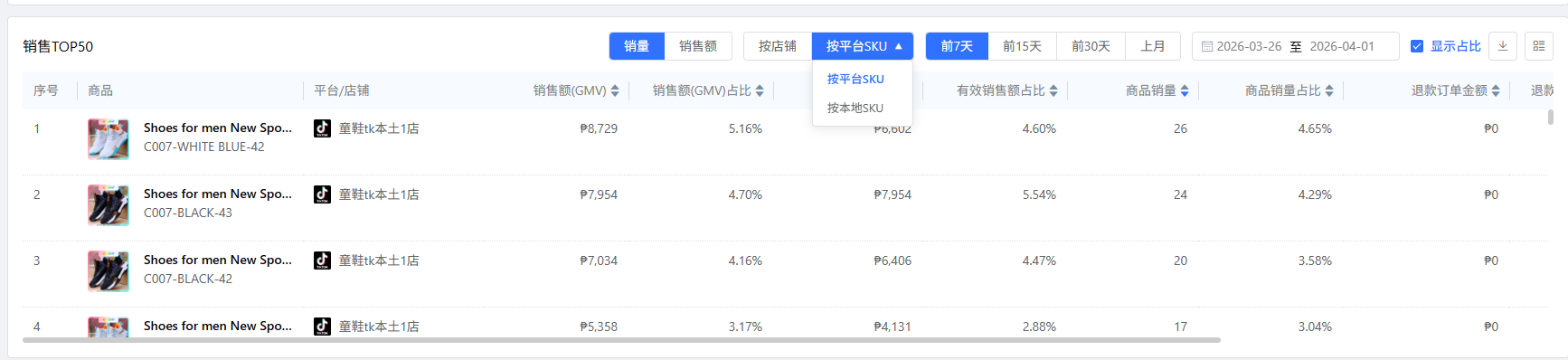This screenshot has width=1568, height=360.
Task: Click the calendar icon in date range
Action: point(1207,46)
